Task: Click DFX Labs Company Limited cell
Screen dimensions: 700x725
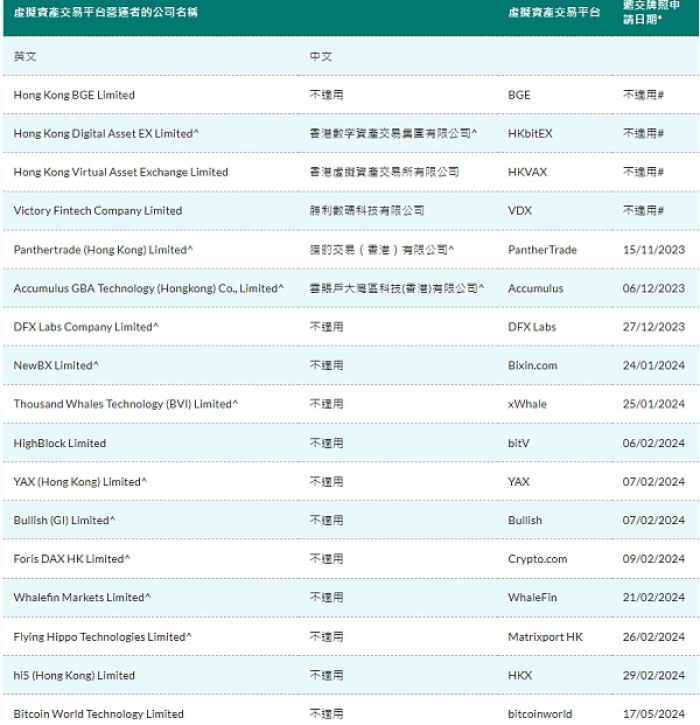Action: point(86,327)
